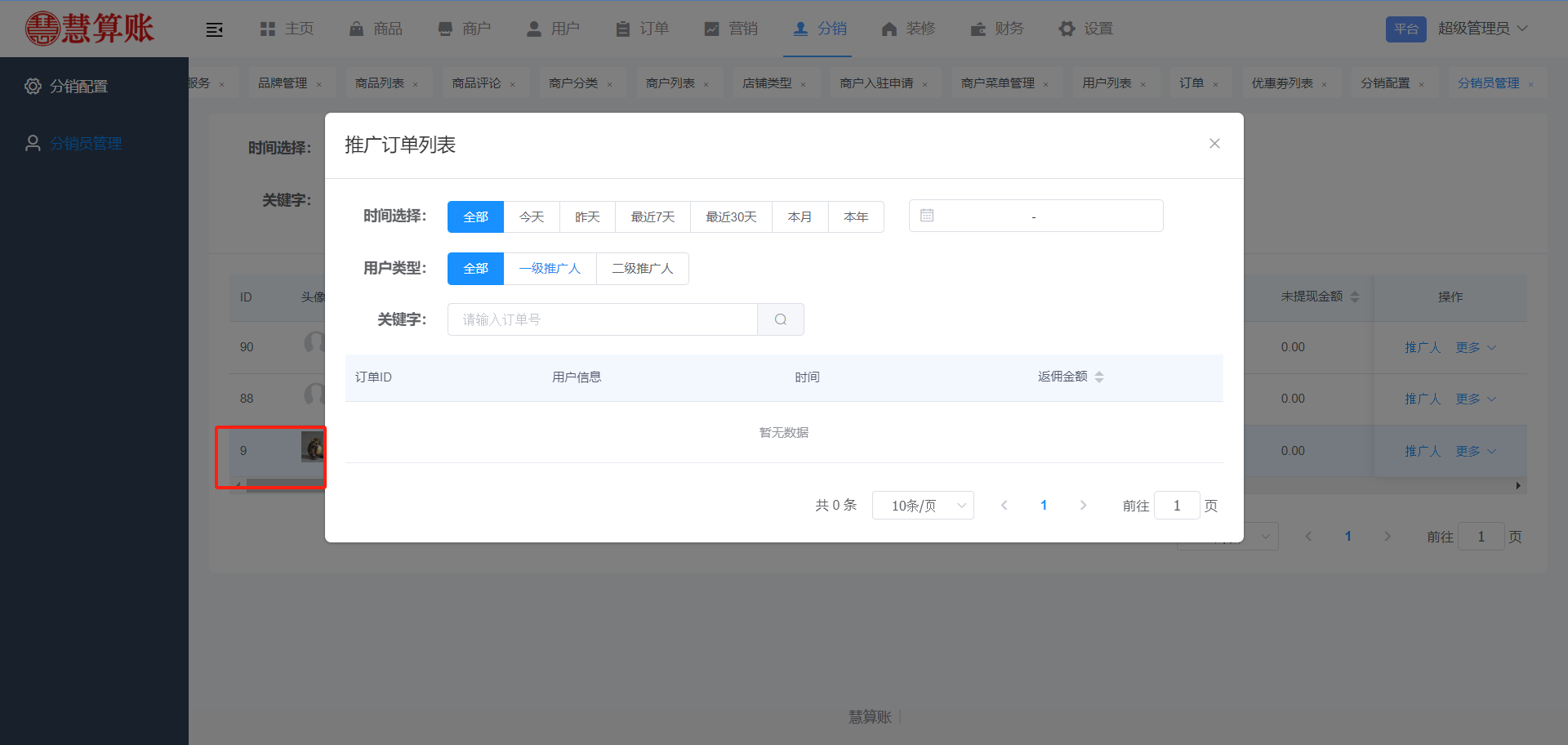Click the 平台 badge button
Image resolution: width=1568 pixels, height=745 pixels.
click(1405, 29)
